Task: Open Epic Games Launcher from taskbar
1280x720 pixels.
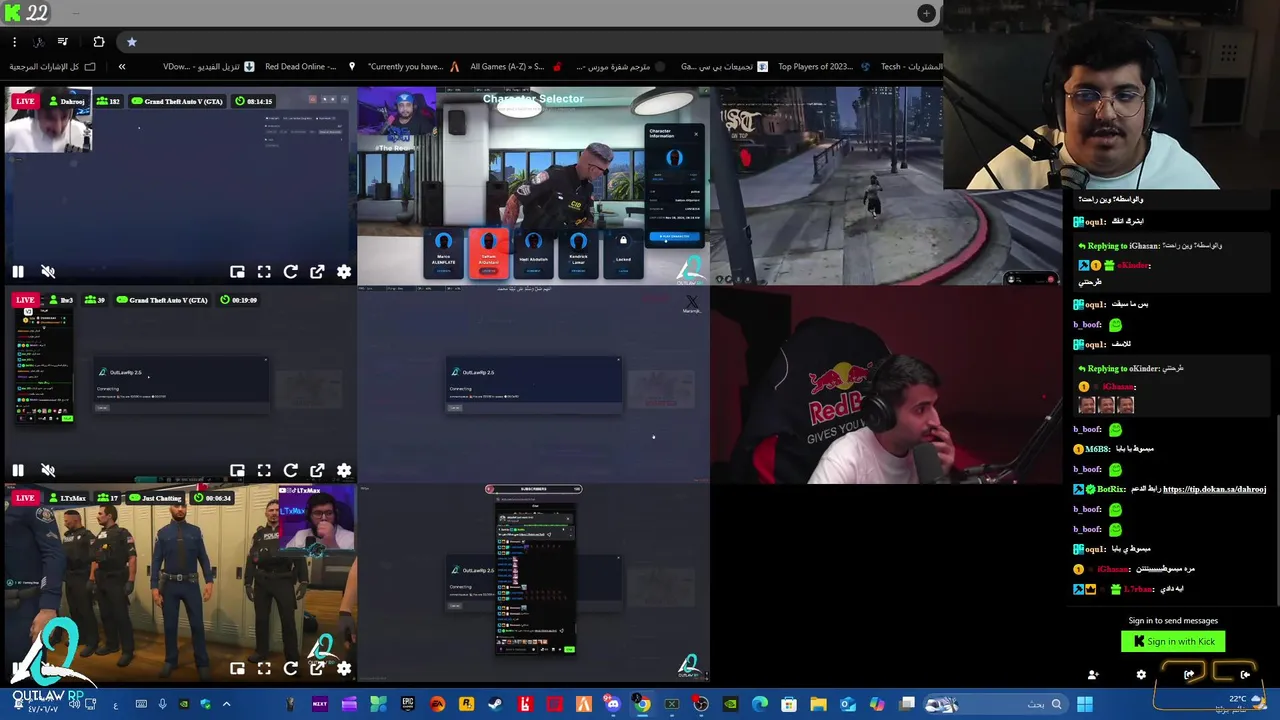Action: (x=408, y=705)
